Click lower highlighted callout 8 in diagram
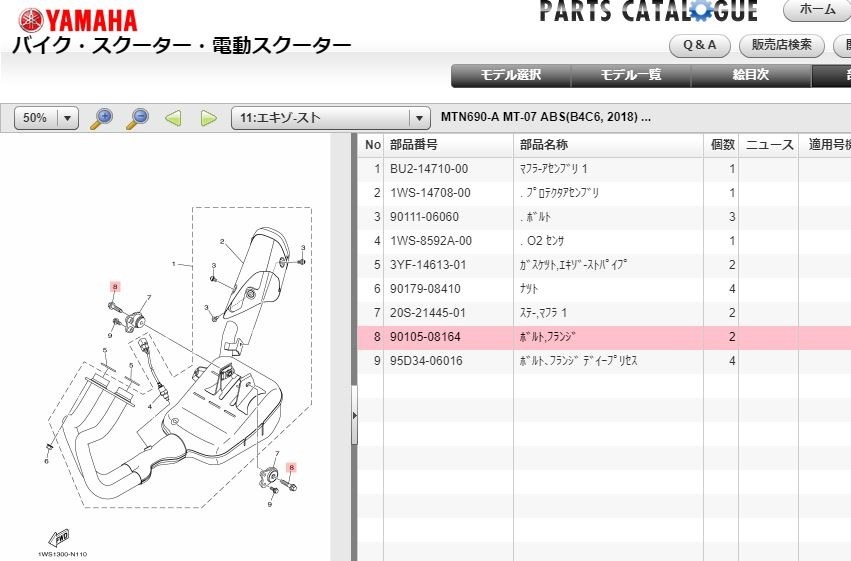Image resolution: width=851 pixels, height=561 pixels. tap(292, 468)
